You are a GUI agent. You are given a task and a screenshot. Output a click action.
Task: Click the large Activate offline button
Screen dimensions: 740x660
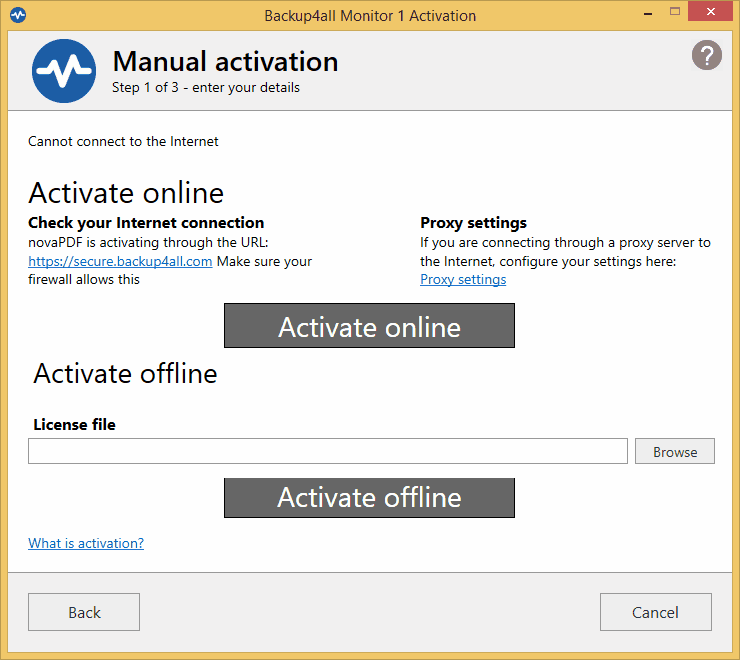point(369,498)
